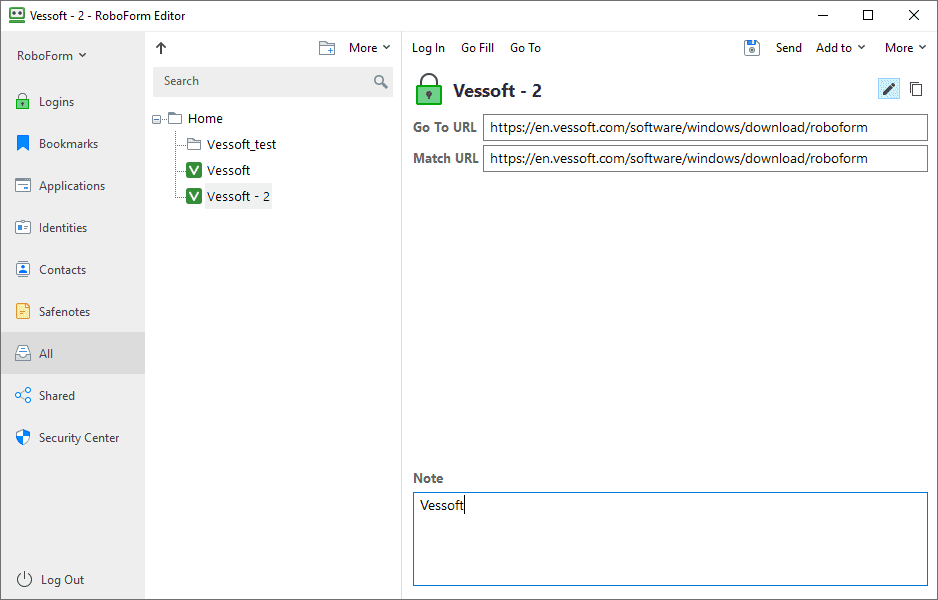Click the RoboForm app icon in title bar

(17, 16)
